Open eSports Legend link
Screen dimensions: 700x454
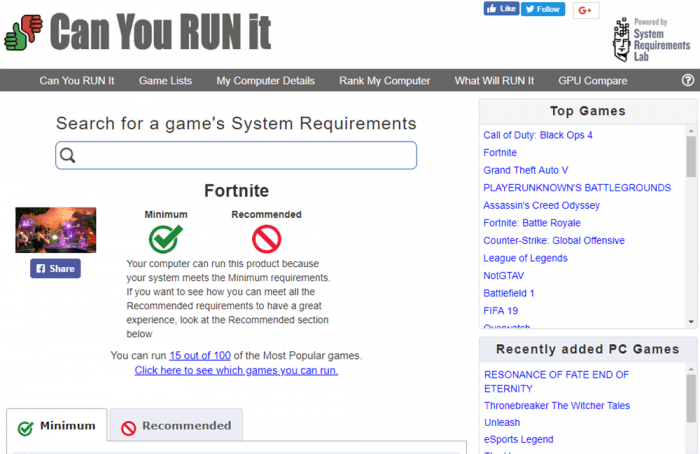click(519, 439)
